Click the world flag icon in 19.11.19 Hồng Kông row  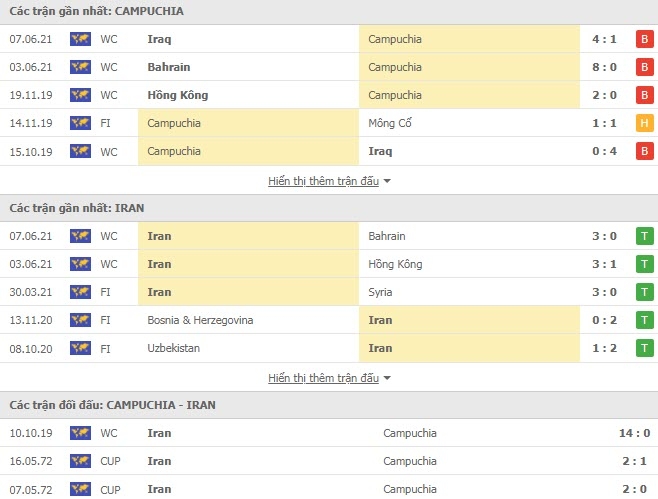tap(80, 95)
